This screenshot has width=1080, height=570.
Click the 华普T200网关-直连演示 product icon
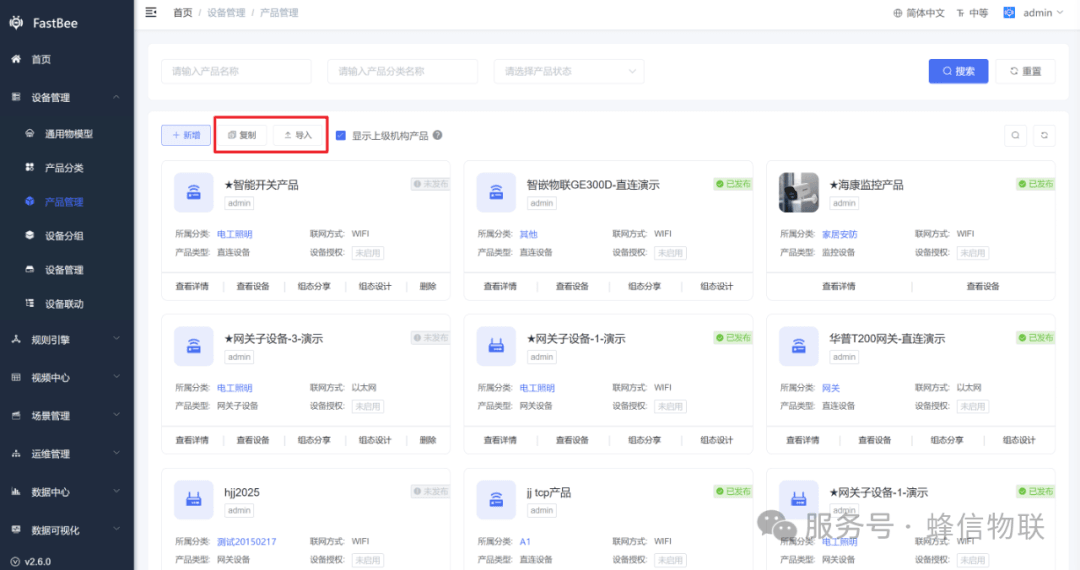click(x=798, y=346)
